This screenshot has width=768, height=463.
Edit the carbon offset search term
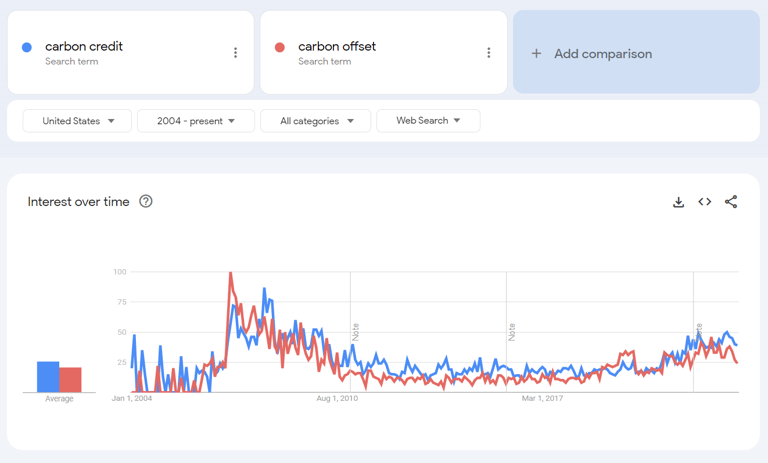337,47
